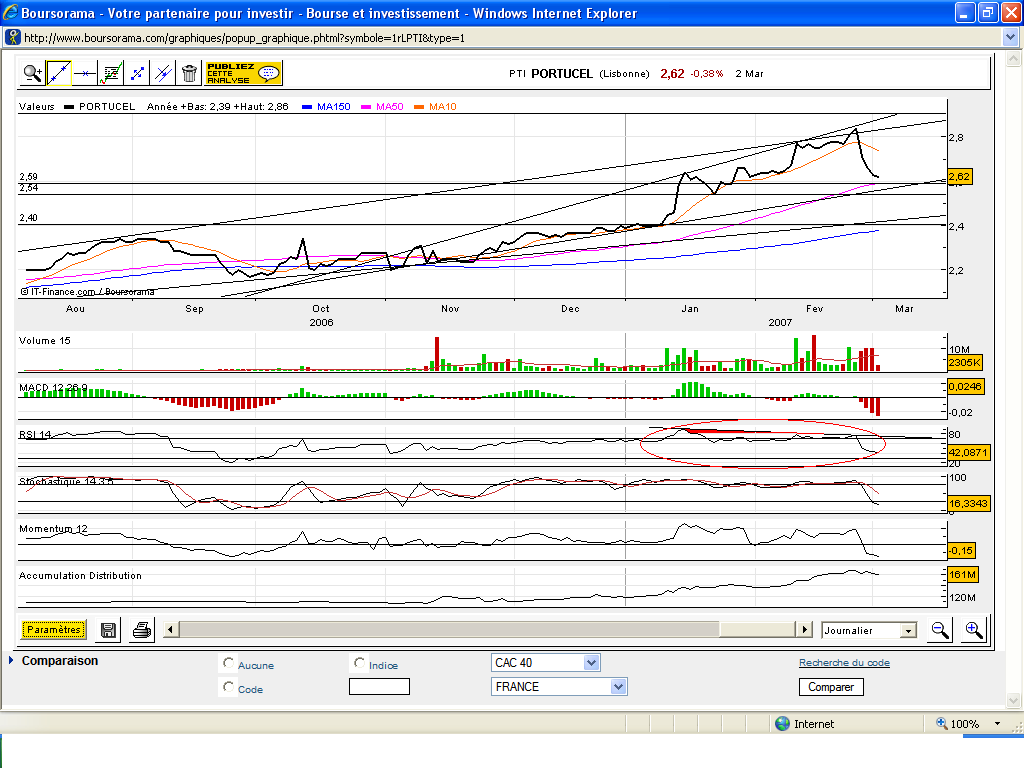Open the Recherche du code link
Screen dimensions: 1024x768
coord(843,663)
